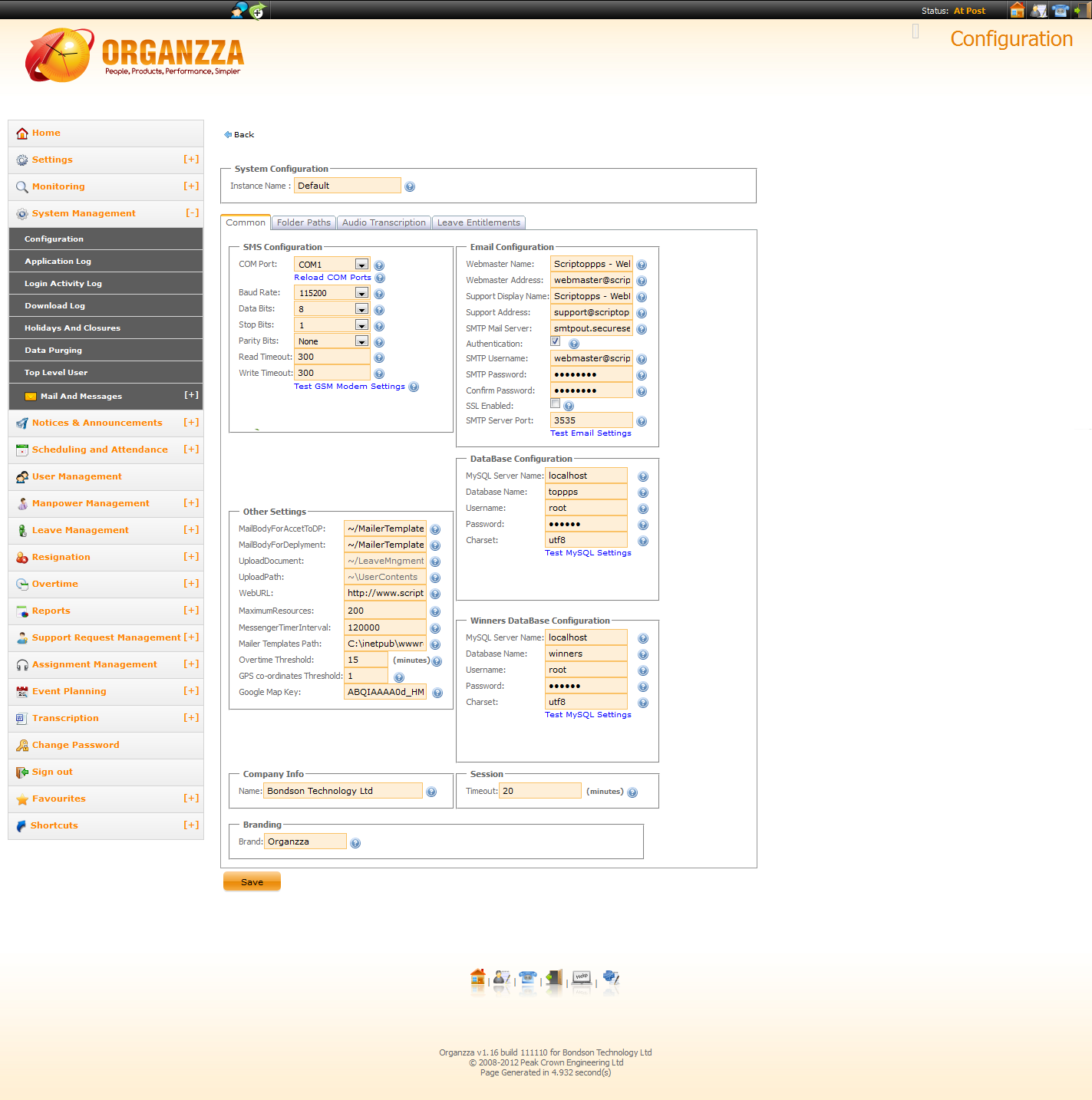1092x1100 pixels.
Task: Click the Save button
Action: pyautogui.click(x=252, y=882)
